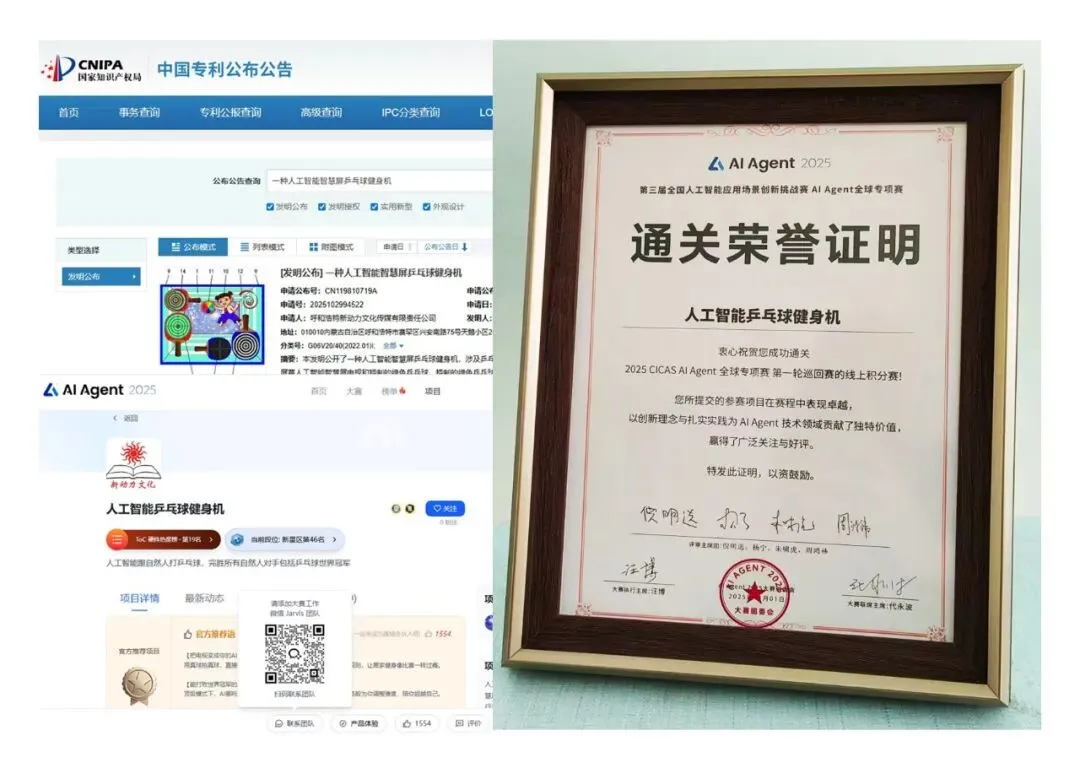Image resolution: width=1080 pixels, height=763 pixels.
Task: Expand the 发明公布 item in 类型选择 sidebar
Action: point(101,276)
